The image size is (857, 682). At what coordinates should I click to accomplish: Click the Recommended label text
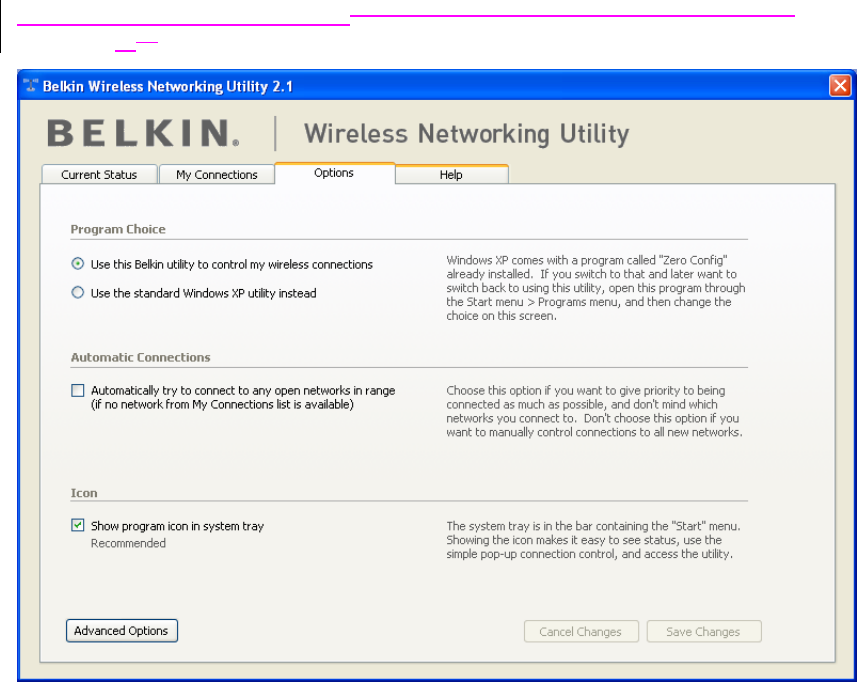pyautogui.click(x=128, y=543)
